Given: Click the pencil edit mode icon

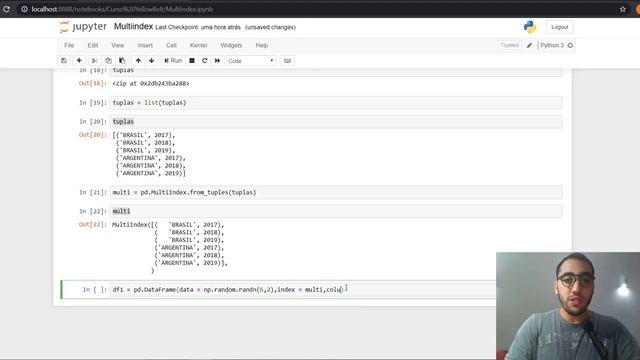Looking at the screenshot, I should point(529,45).
